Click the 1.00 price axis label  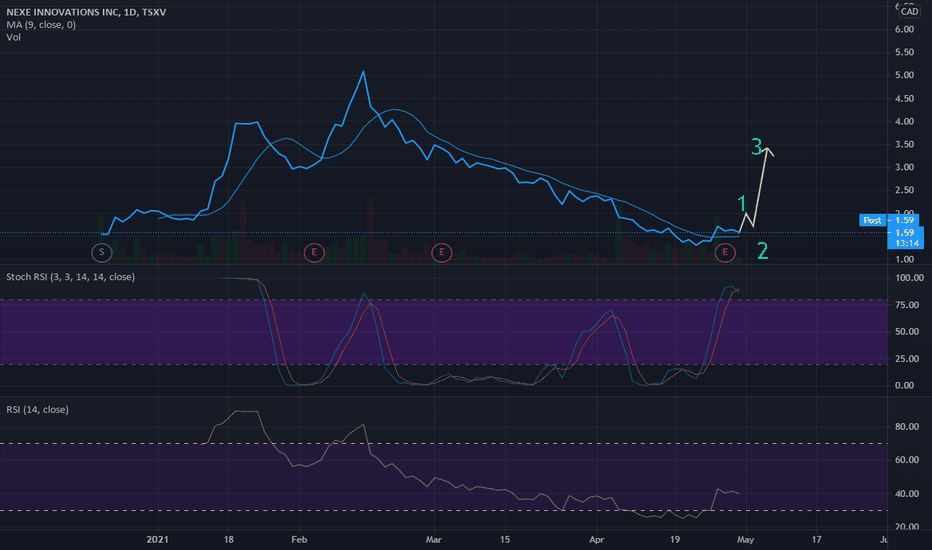pyautogui.click(x=904, y=259)
